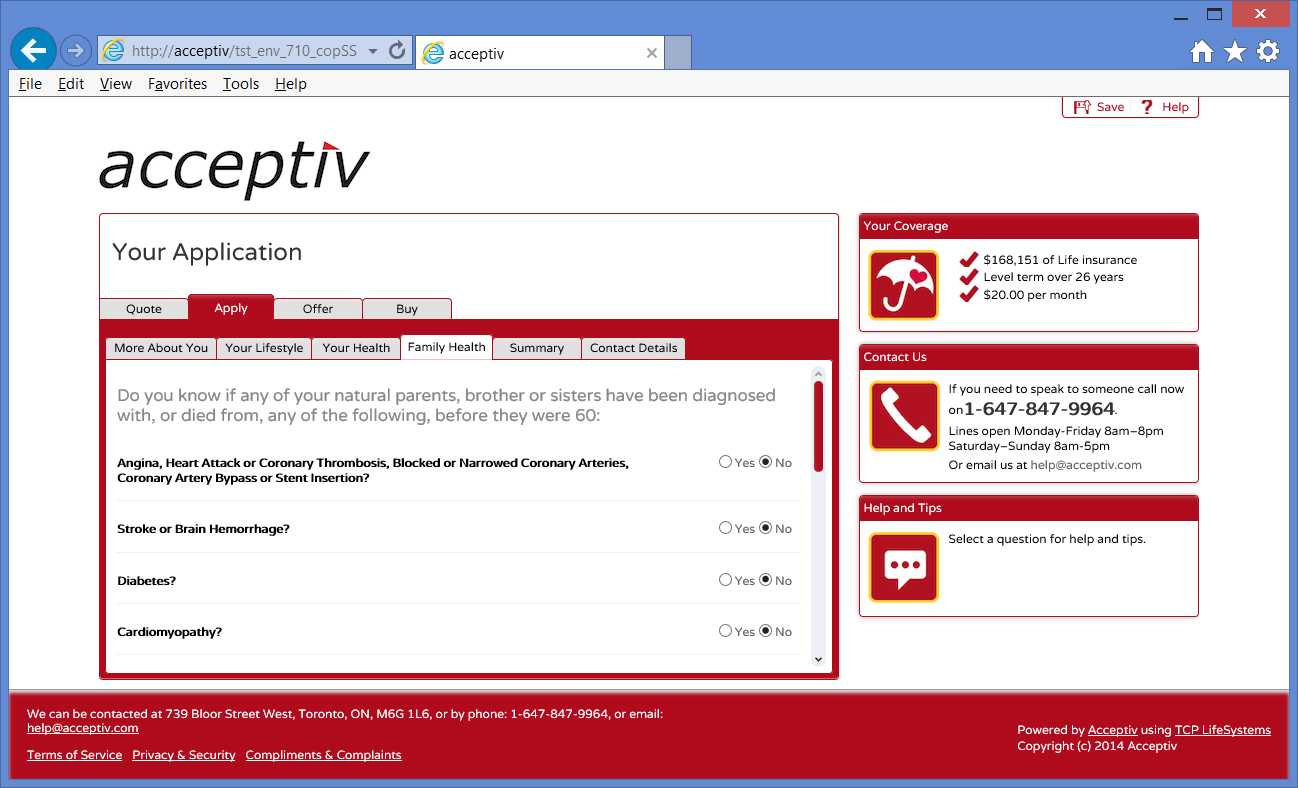
Task: Click the telephone Contact Us icon
Action: [x=903, y=416]
